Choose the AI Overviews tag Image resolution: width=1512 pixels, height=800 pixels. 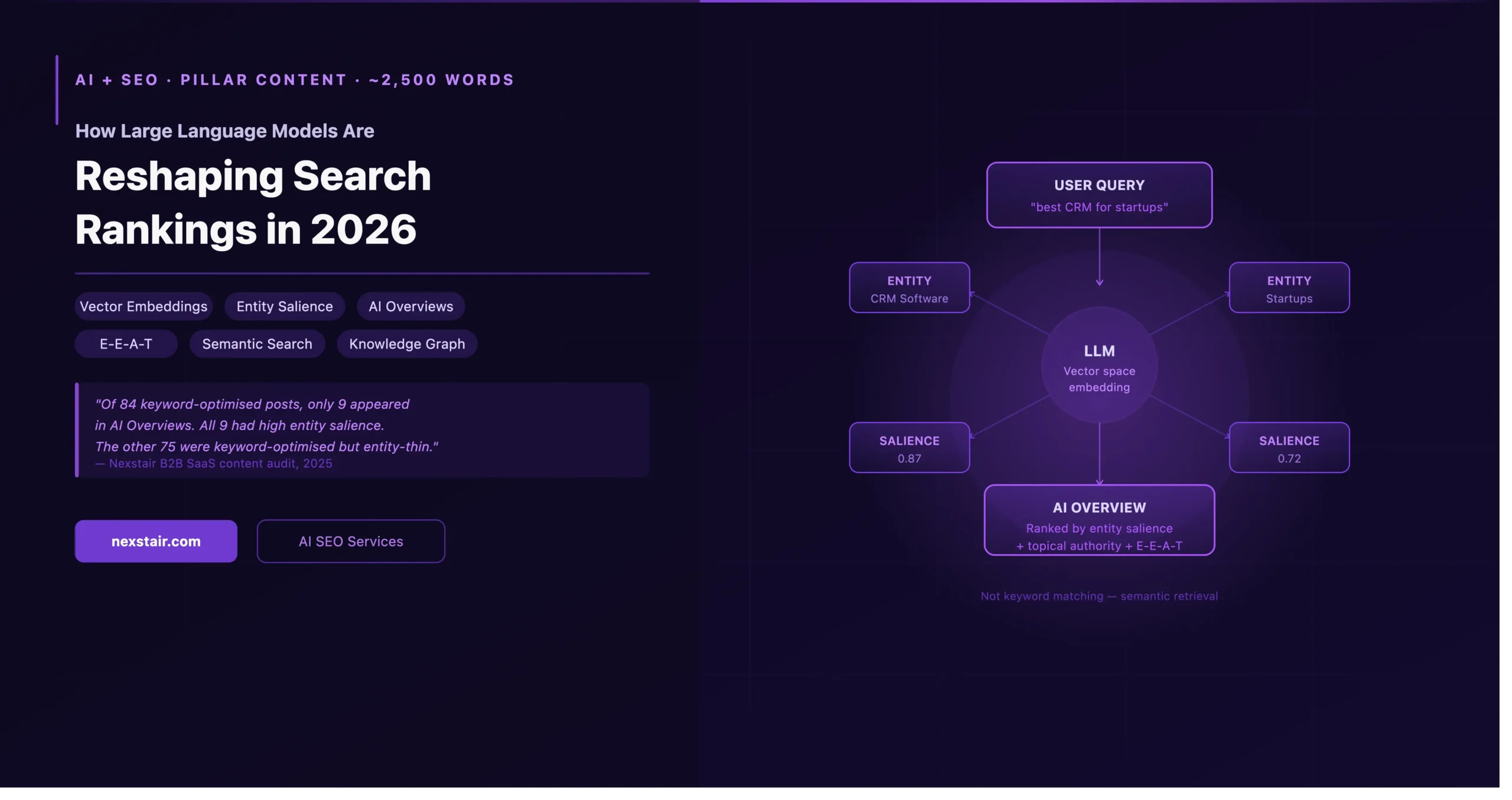tap(411, 306)
